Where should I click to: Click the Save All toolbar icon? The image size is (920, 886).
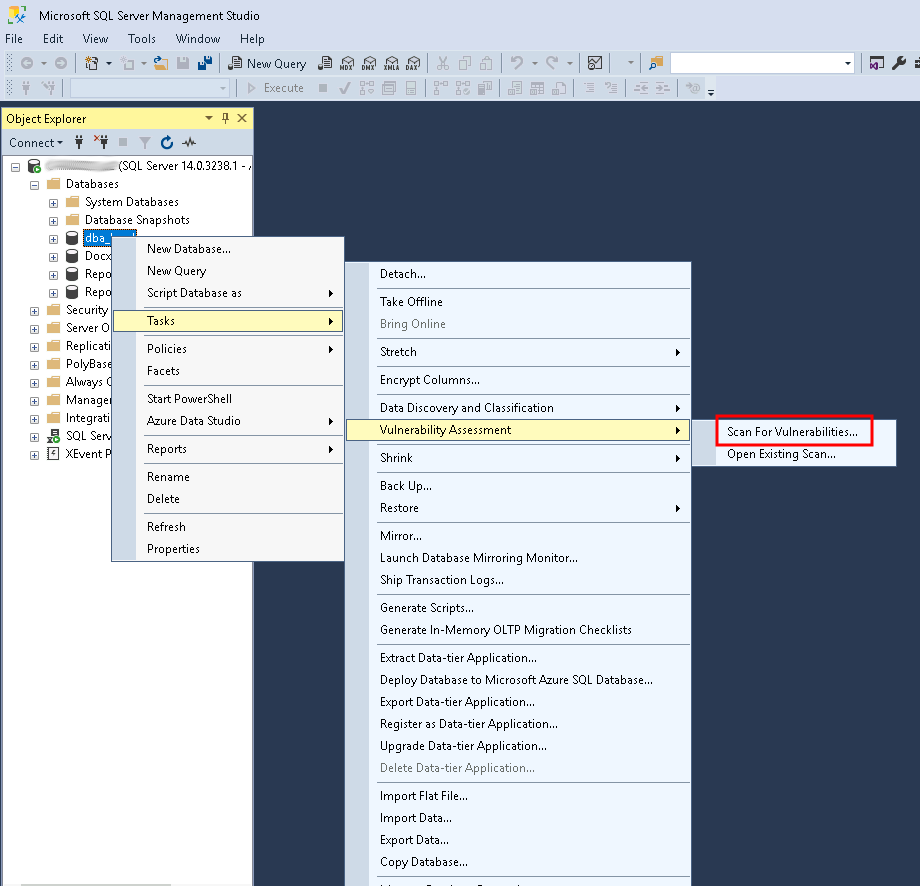pyautogui.click(x=205, y=63)
